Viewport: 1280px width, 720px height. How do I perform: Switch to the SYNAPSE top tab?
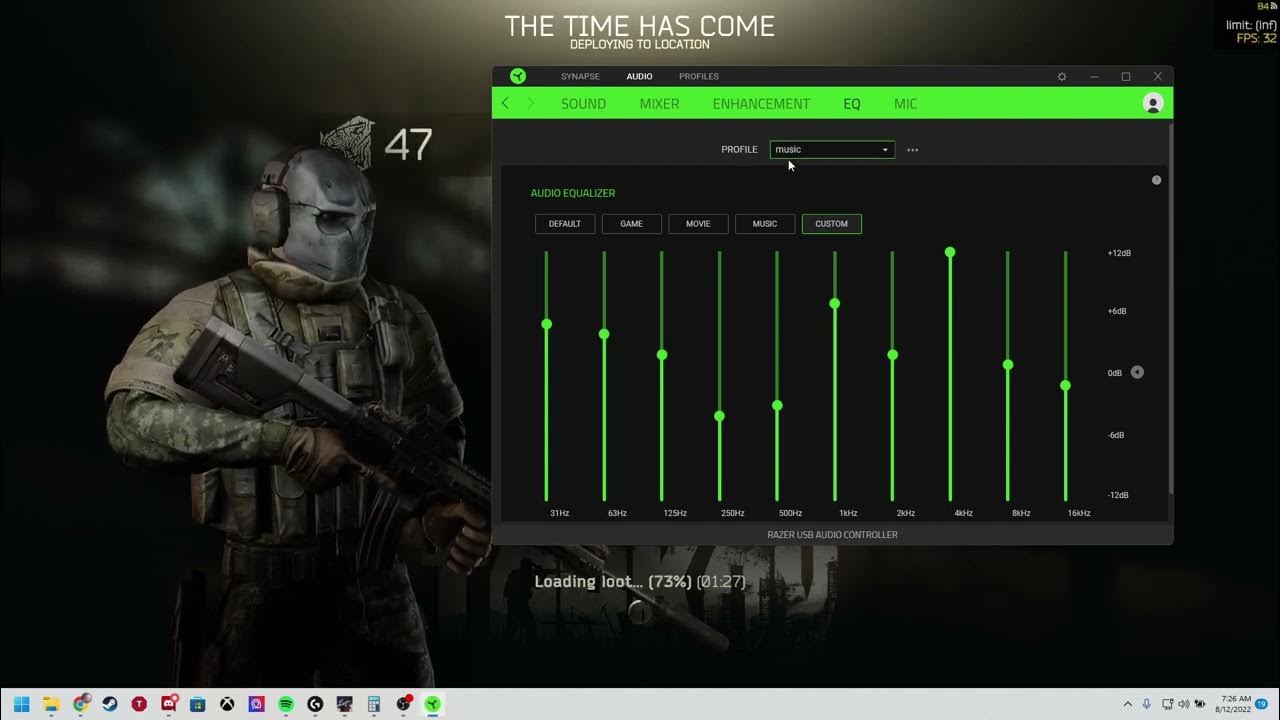click(x=580, y=77)
